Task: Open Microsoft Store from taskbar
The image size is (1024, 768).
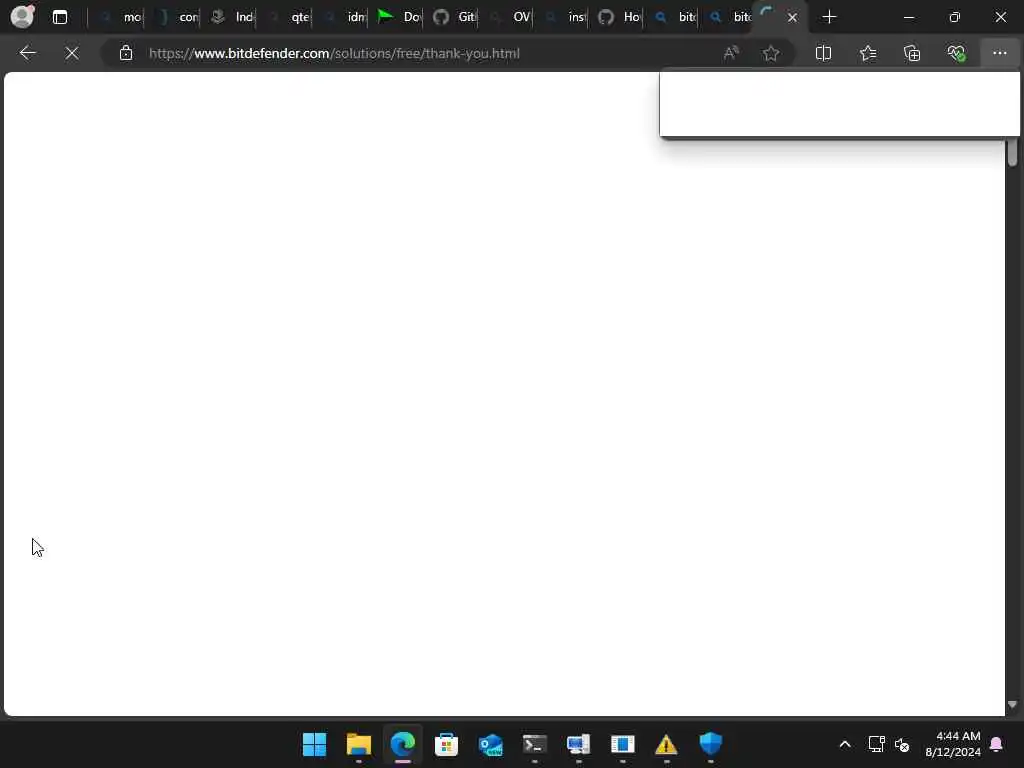Action: pyautogui.click(x=447, y=744)
